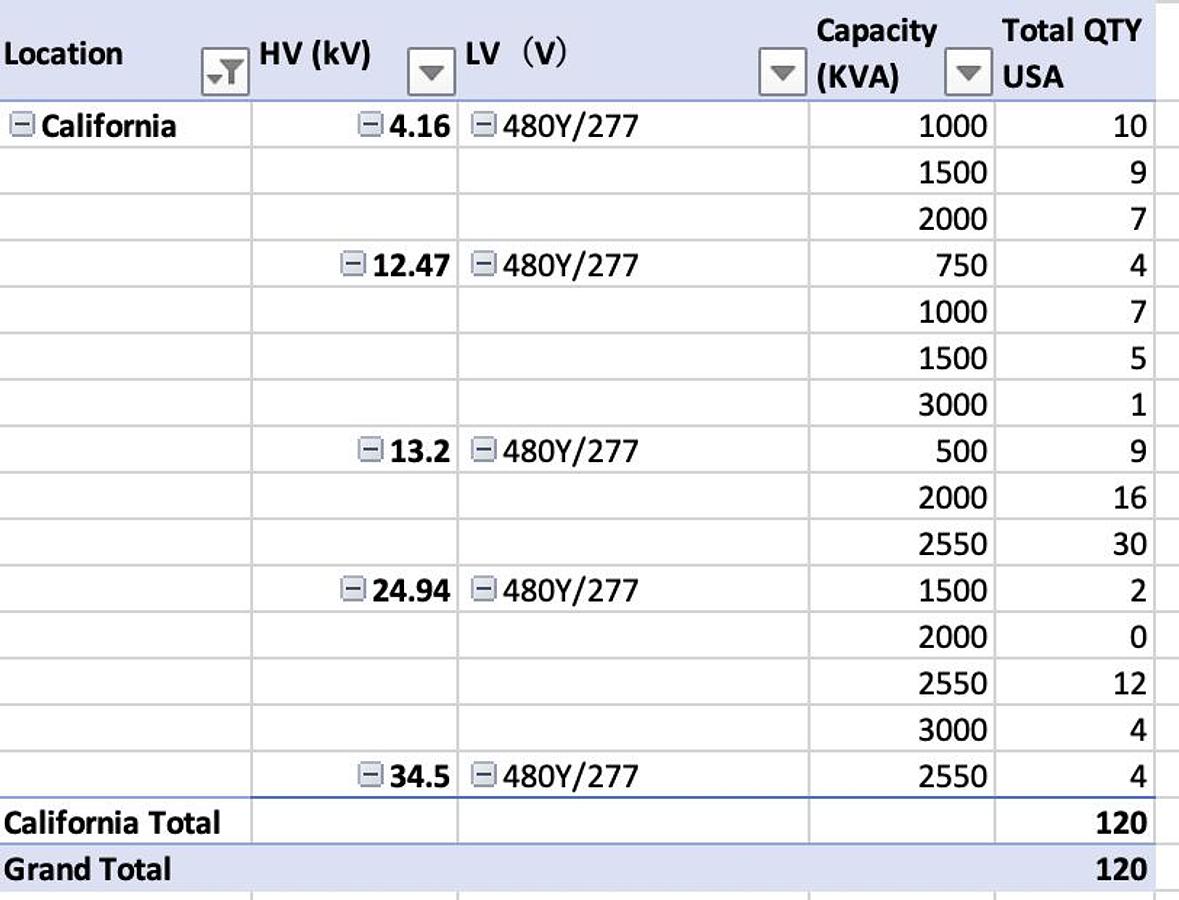The width and height of the screenshot is (1179, 900).
Task: Select the California Total row label
Action: 110,821
